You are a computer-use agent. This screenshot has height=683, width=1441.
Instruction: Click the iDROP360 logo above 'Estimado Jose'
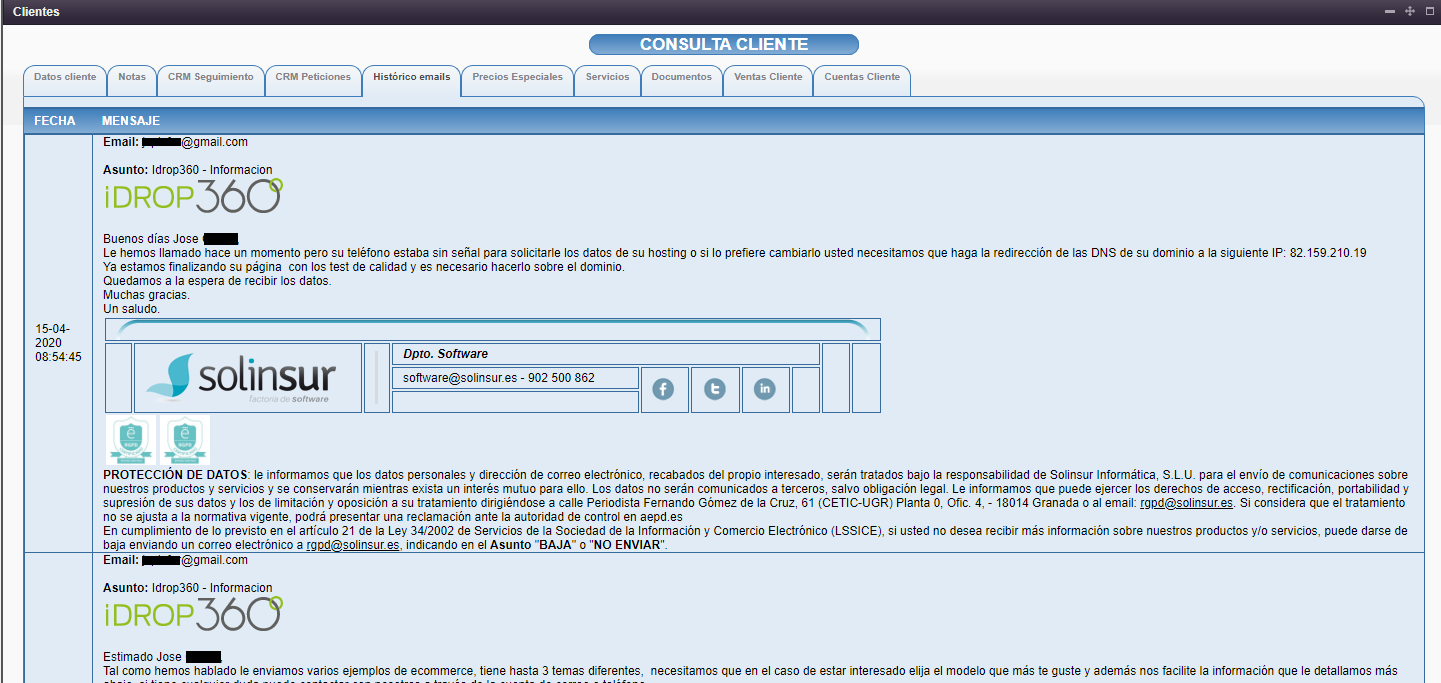[194, 614]
